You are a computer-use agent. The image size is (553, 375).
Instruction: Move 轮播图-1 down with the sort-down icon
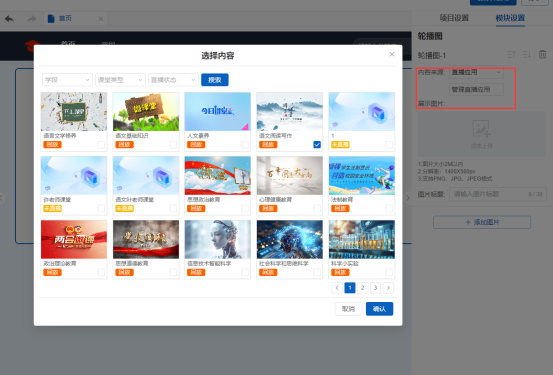[x=527, y=55]
